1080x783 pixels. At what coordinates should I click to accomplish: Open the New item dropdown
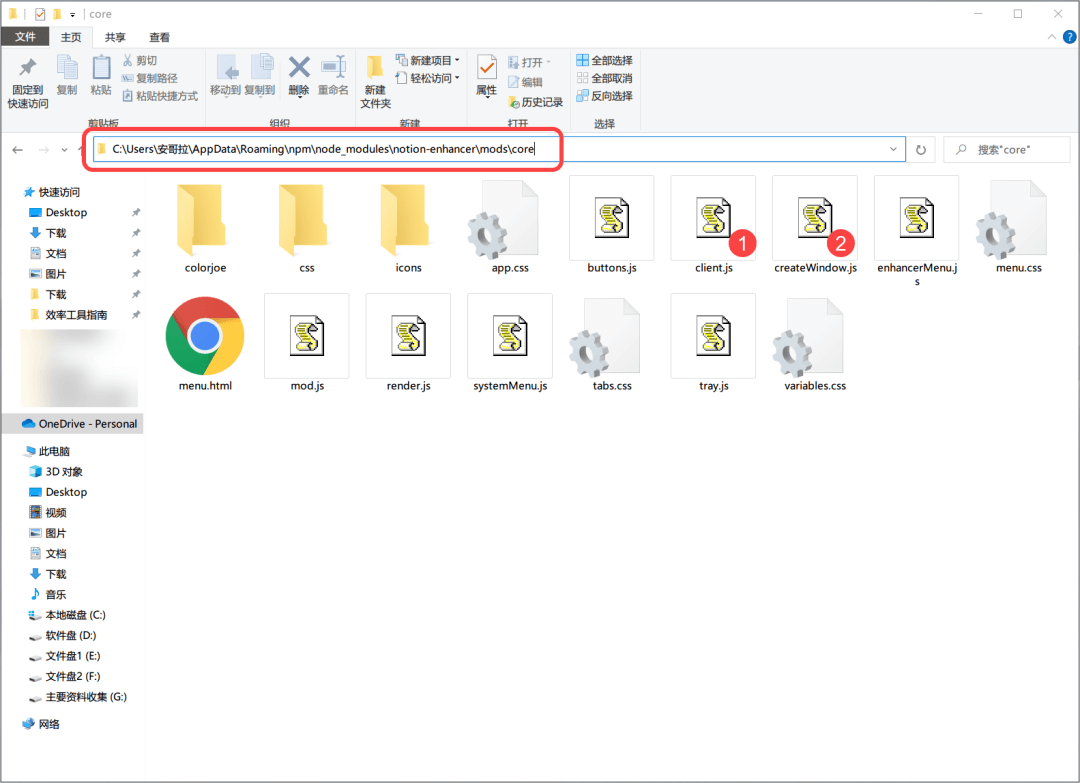coord(428,61)
